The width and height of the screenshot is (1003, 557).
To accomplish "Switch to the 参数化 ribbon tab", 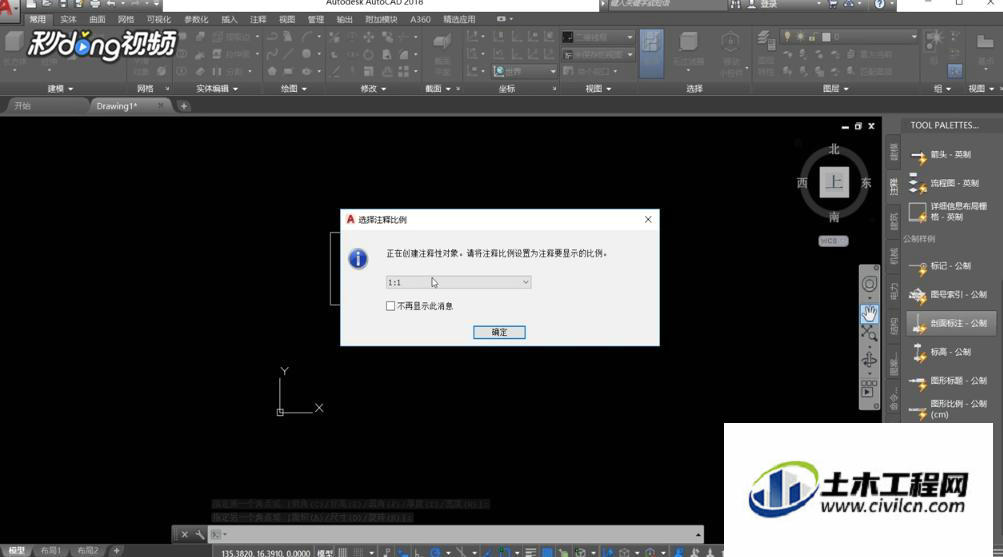I will coord(196,20).
